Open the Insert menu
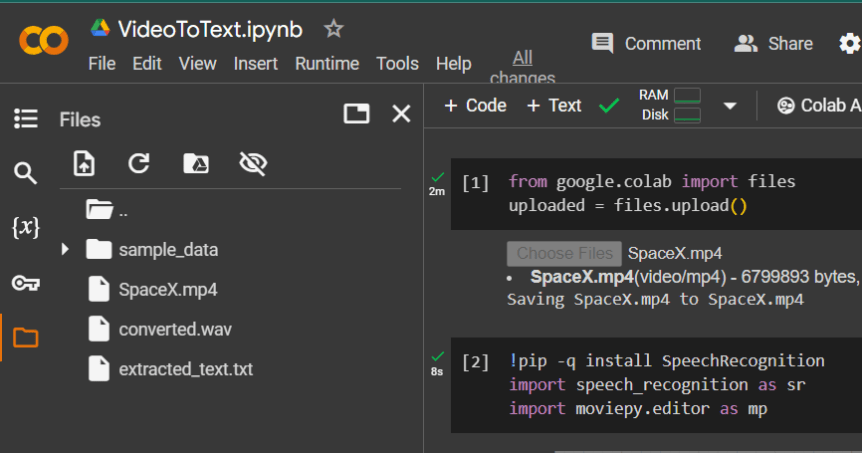 click(x=256, y=64)
